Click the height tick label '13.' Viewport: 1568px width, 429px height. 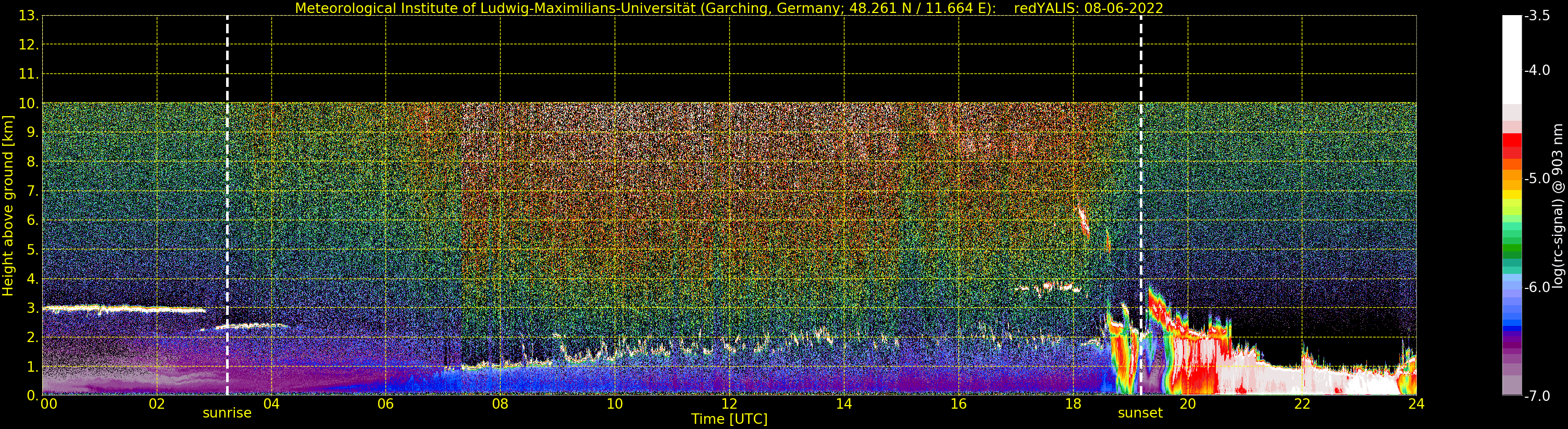point(29,16)
